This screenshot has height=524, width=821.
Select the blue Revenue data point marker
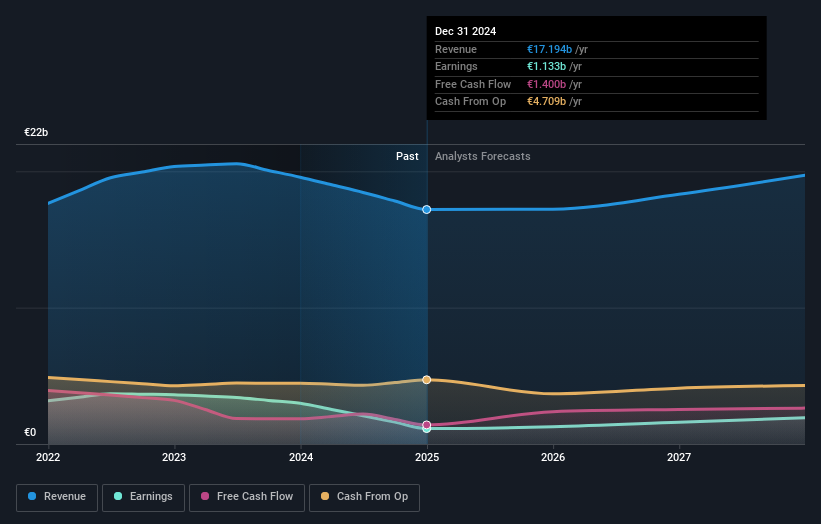pos(427,209)
